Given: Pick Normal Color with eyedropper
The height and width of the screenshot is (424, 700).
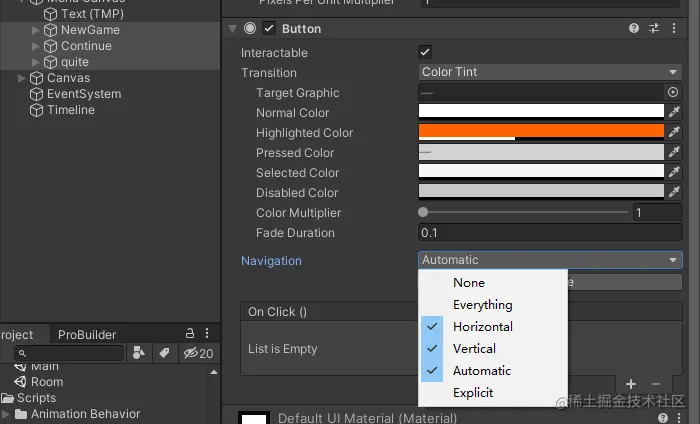Looking at the screenshot, I should (674, 113).
